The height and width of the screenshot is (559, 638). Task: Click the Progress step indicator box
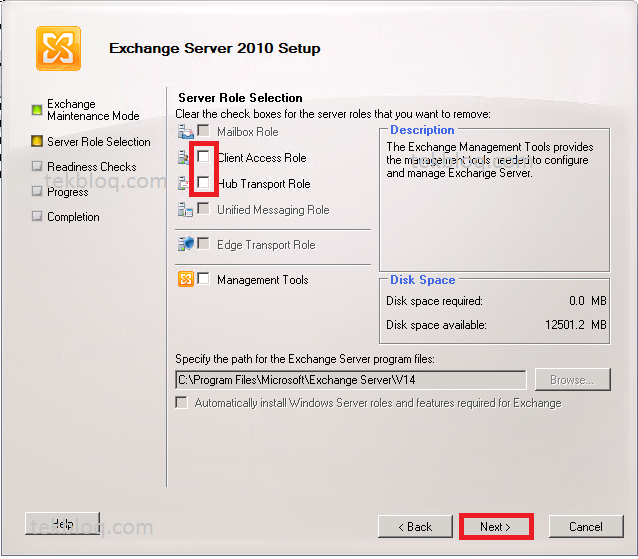[37, 191]
